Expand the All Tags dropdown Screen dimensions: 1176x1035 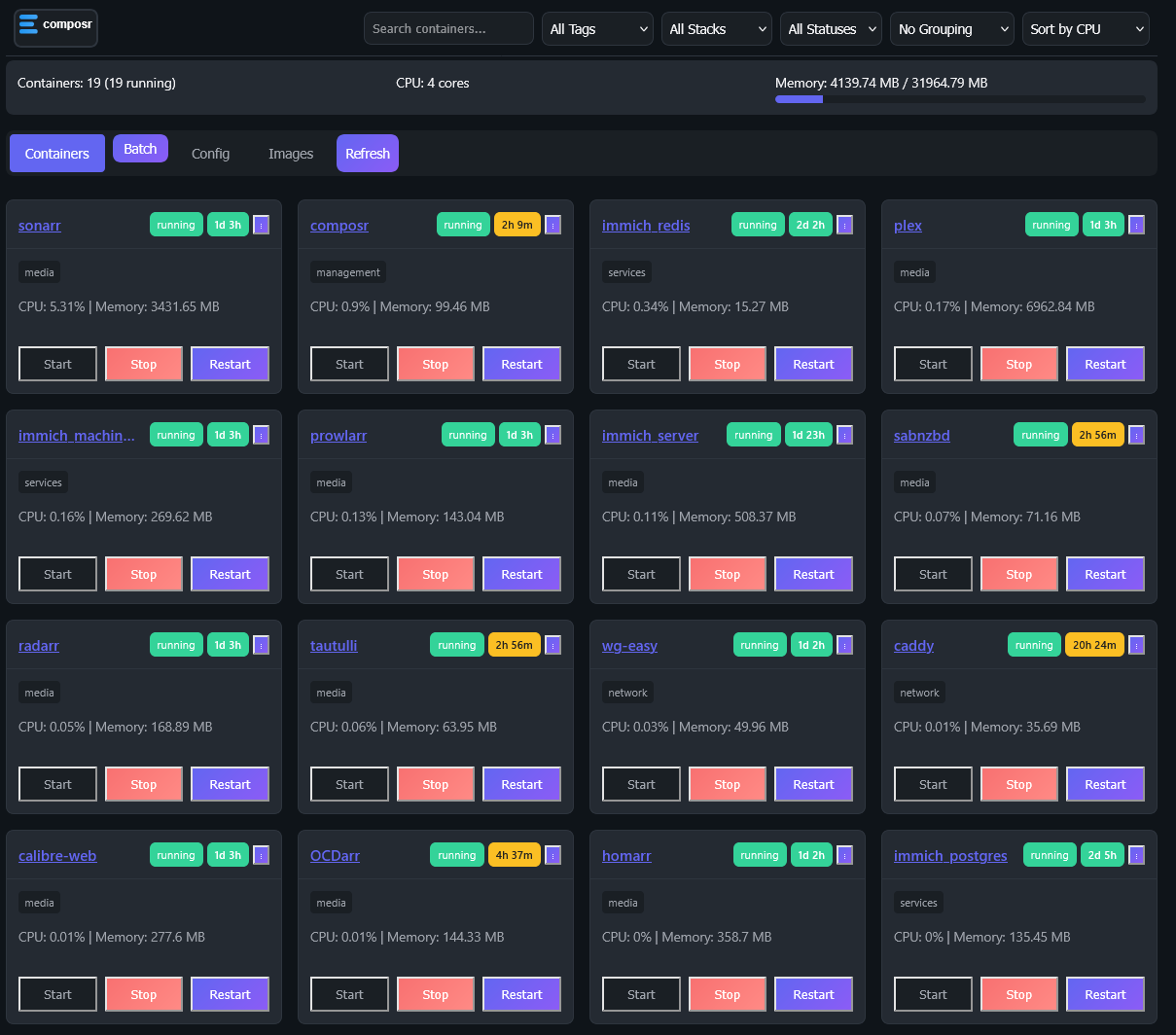pos(597,29)
